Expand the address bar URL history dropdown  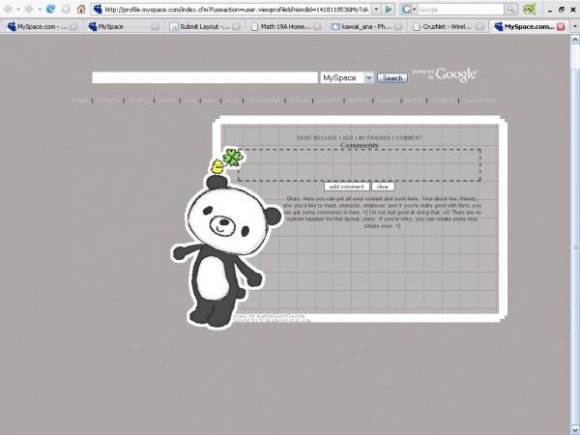tap(376, 9)
